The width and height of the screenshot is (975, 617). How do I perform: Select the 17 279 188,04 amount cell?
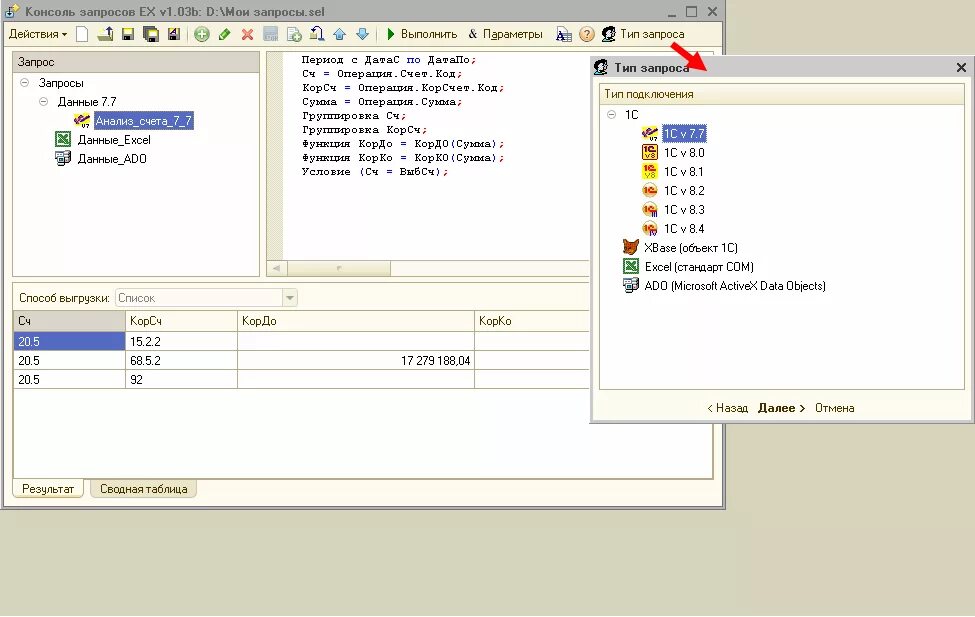point(356,360)
